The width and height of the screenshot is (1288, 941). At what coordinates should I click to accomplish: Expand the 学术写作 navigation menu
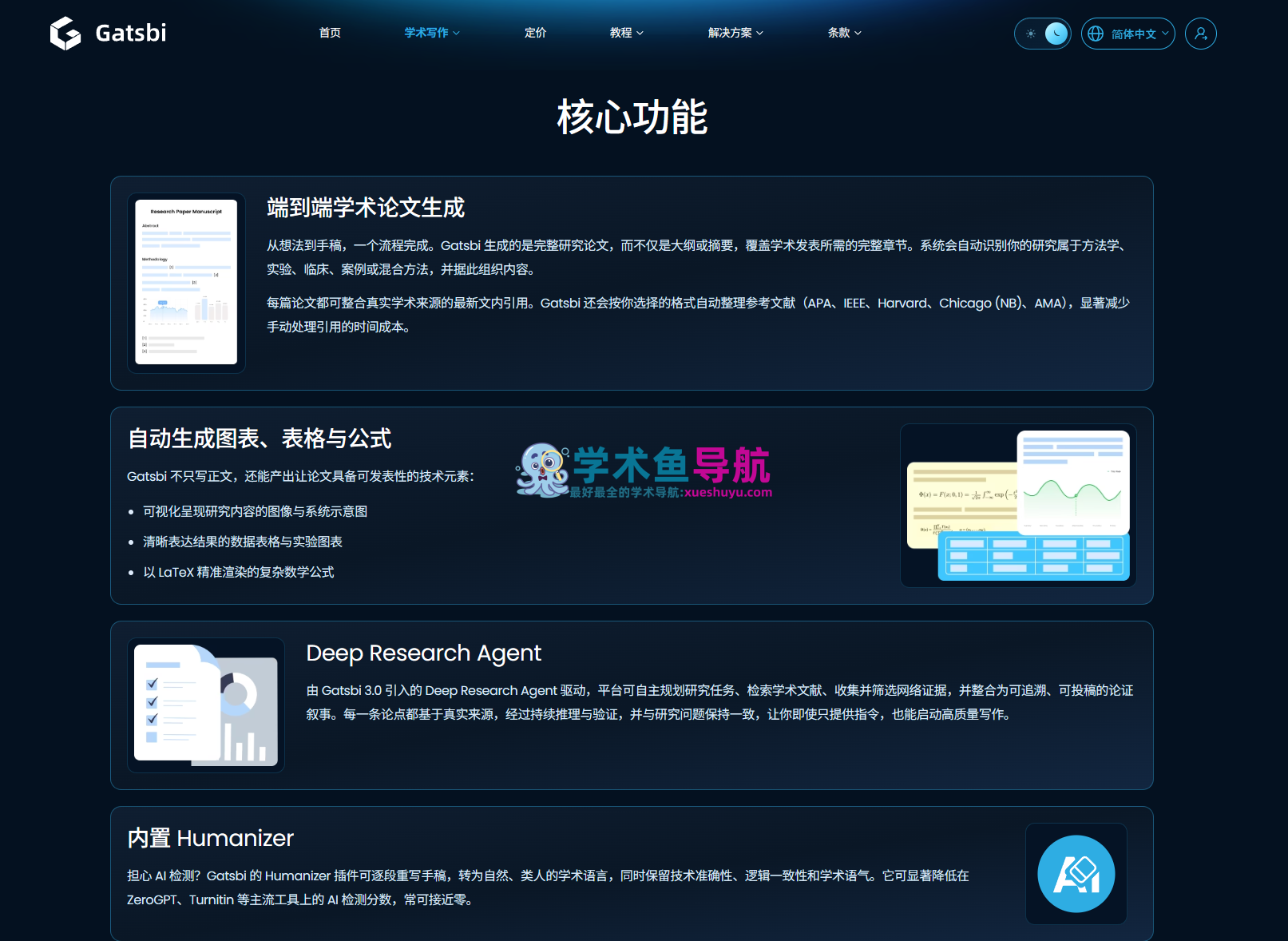pos(431,33)
